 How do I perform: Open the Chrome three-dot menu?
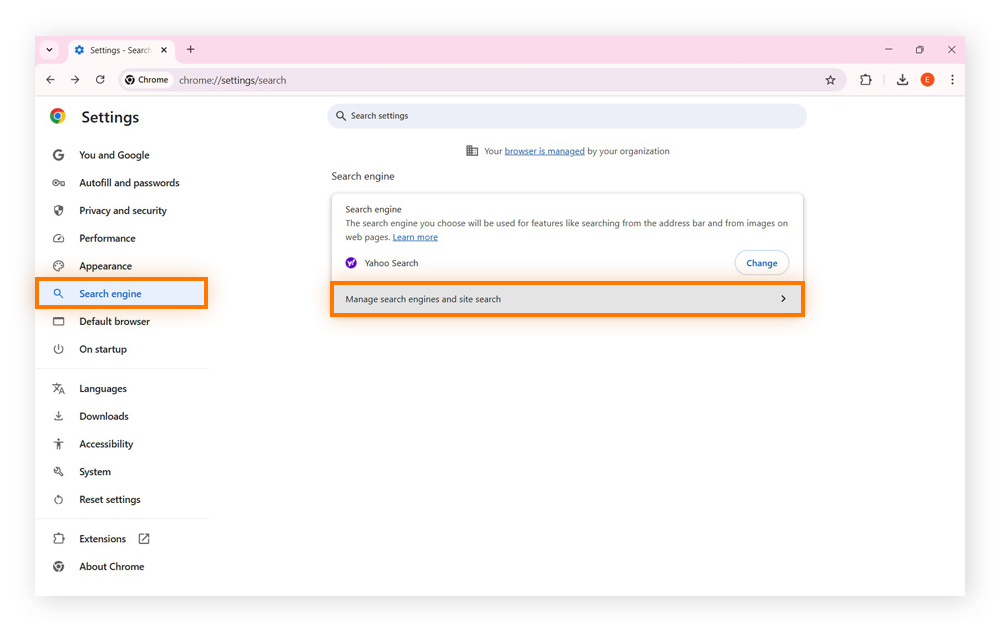coord(952,79)
